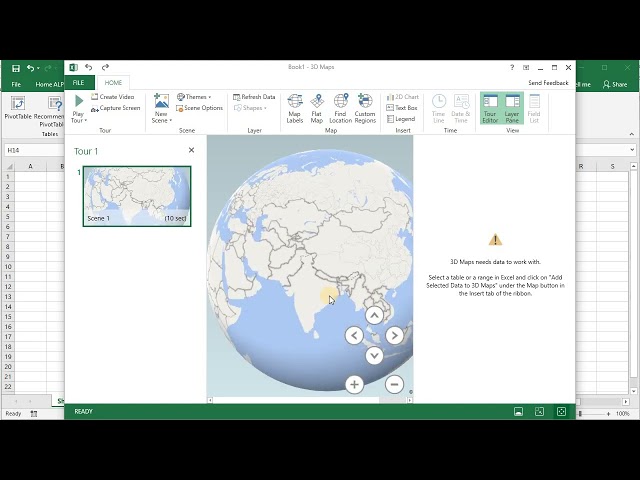Toggle the Time Line button
Screen dimensions: 640x480
coord(439,108)
